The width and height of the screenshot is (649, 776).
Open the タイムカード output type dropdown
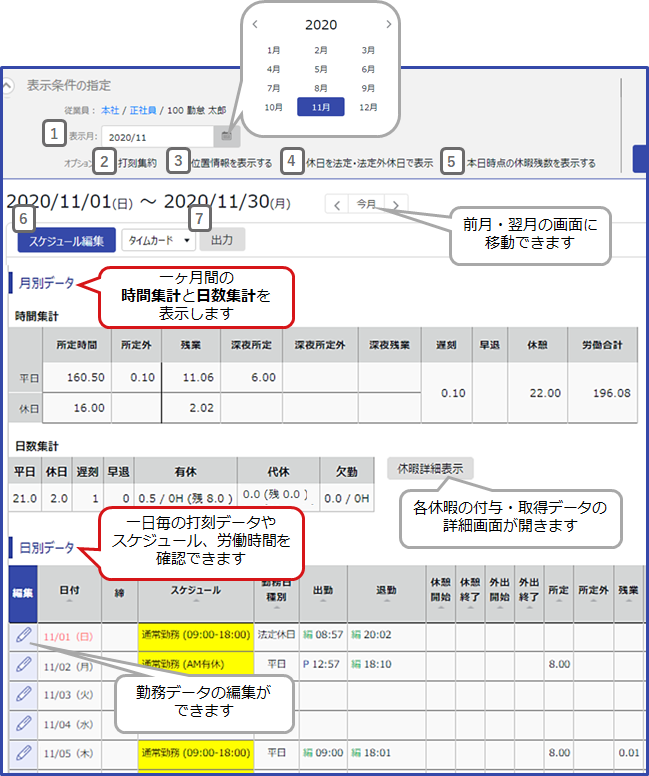point(158,240)
